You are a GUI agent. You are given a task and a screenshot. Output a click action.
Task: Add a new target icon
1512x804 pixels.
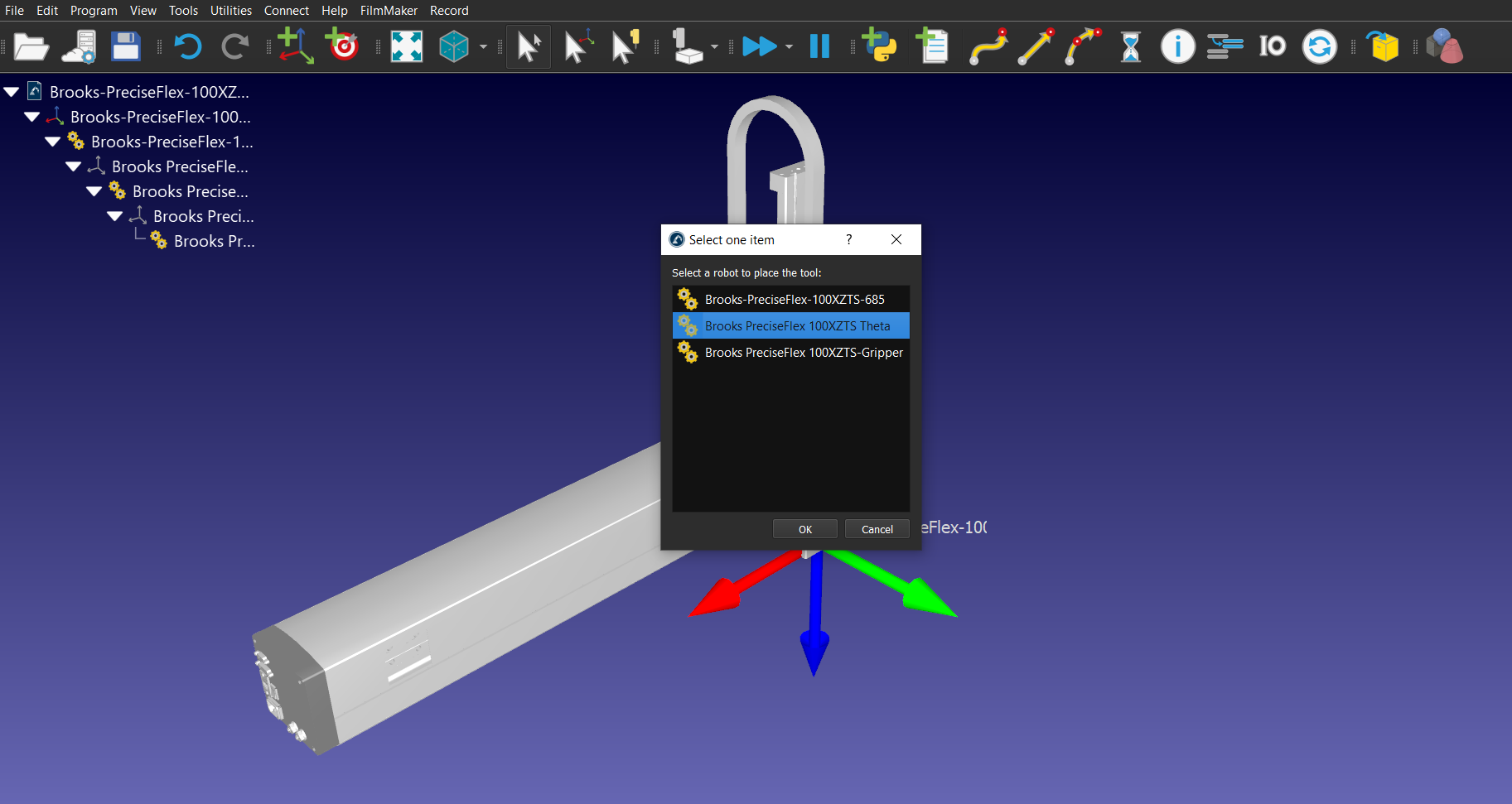point(342,46)
